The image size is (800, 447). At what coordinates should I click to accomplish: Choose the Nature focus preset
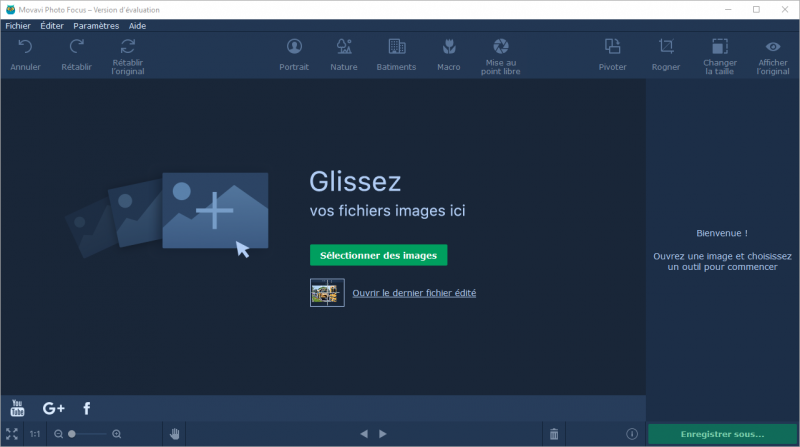[343, 47]
